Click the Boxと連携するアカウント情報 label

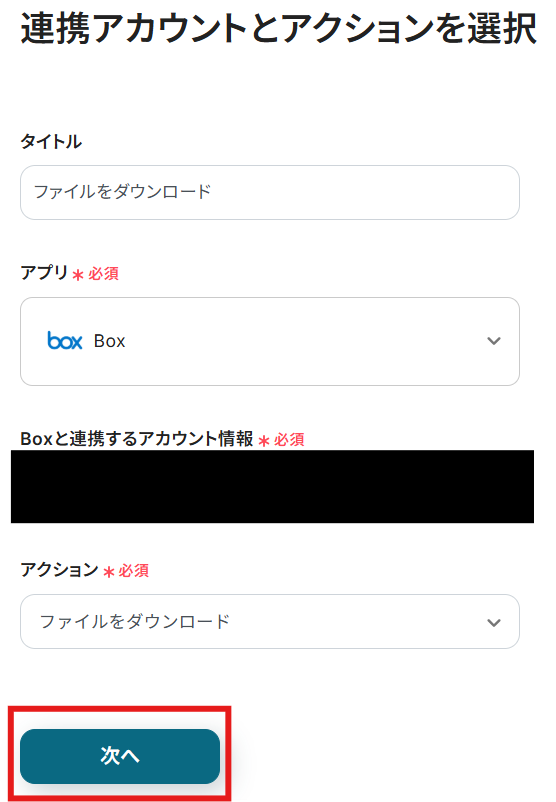pos(137,438)
